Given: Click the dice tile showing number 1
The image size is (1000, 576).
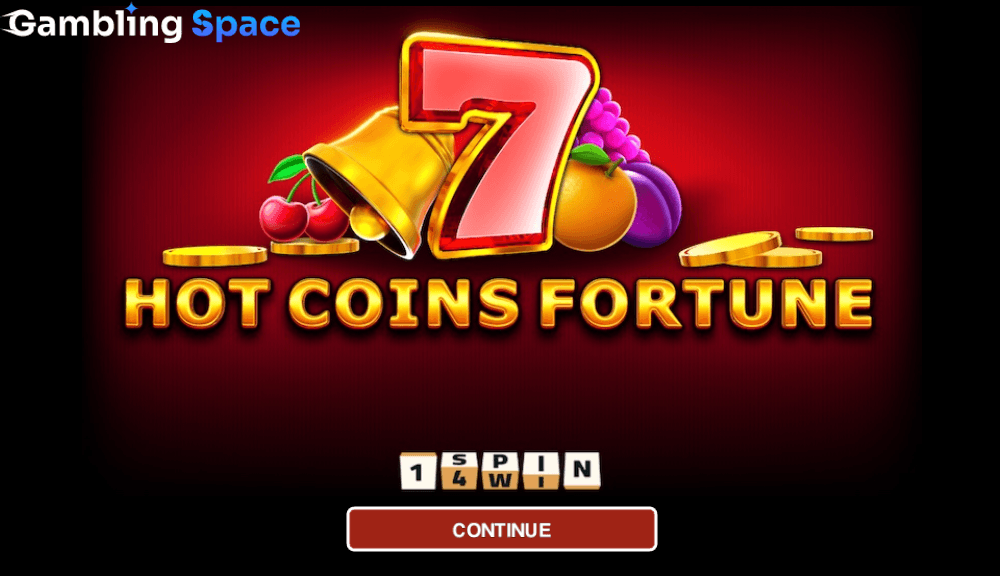Looking at the screenshot, I should coord(418,471).
